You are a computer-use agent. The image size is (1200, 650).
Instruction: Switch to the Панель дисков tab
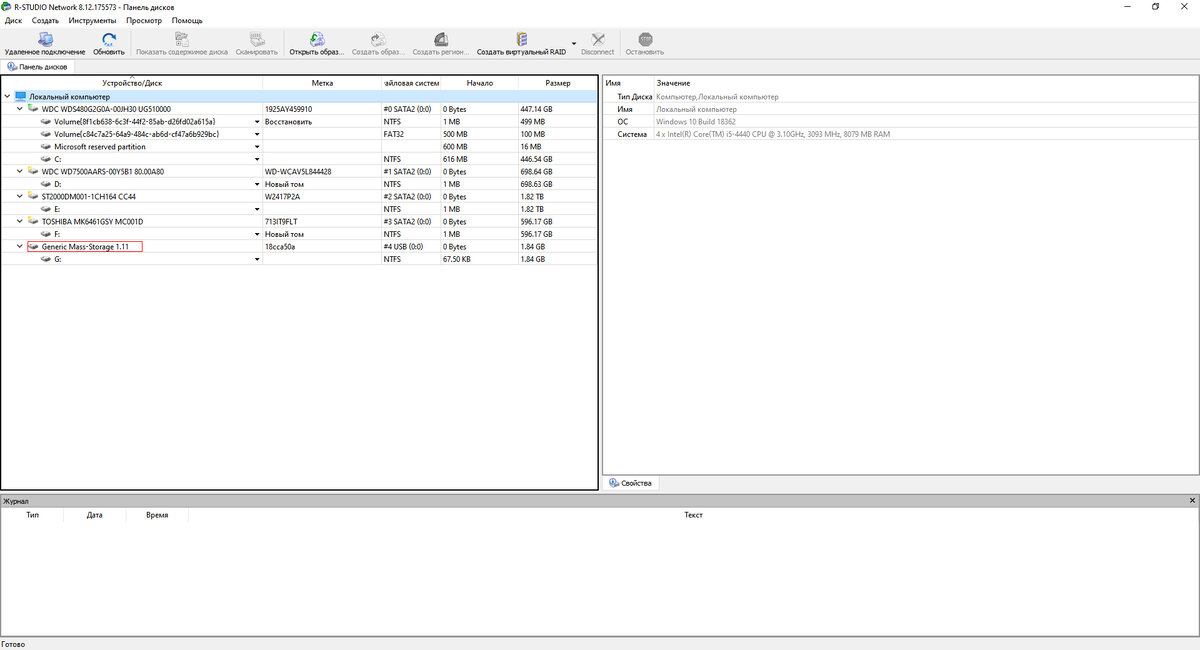38,67
